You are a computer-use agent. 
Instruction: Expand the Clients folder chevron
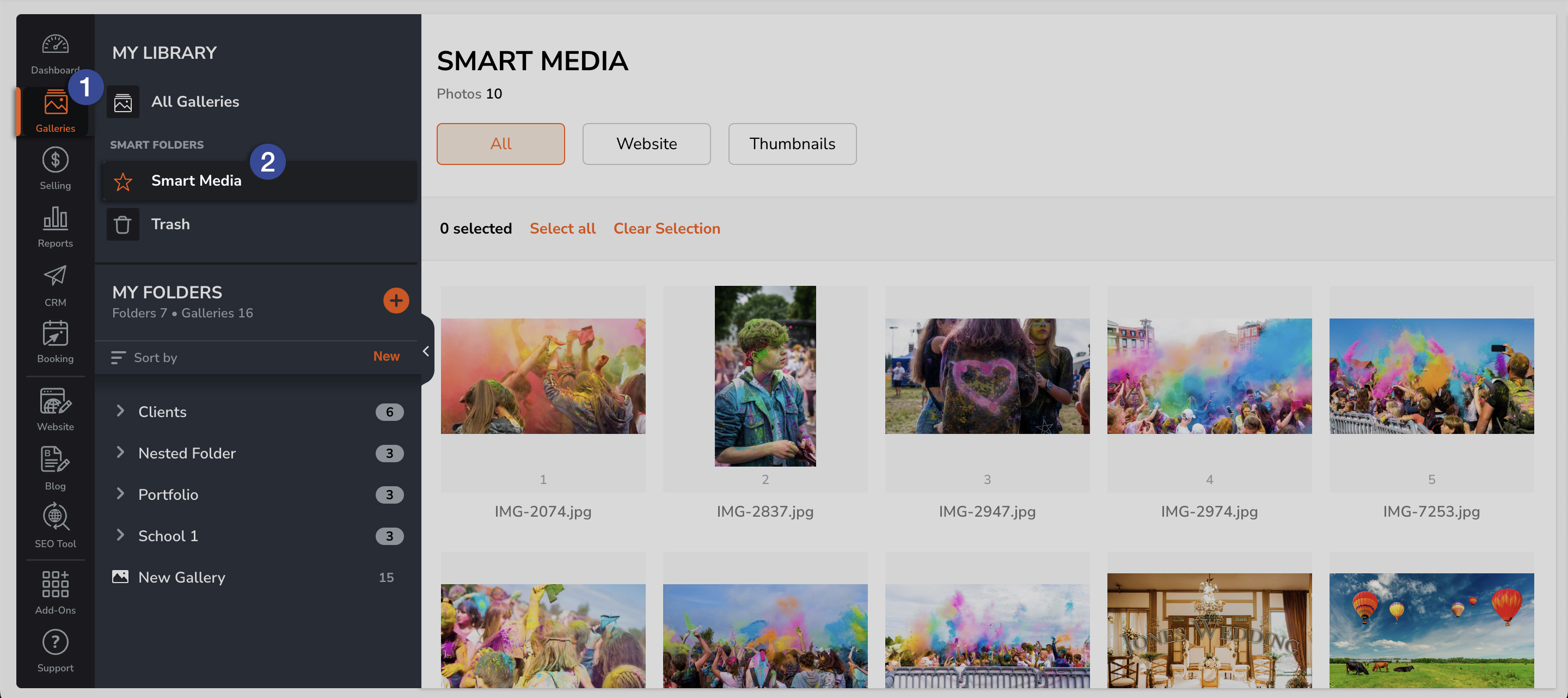tap(120, 412)
